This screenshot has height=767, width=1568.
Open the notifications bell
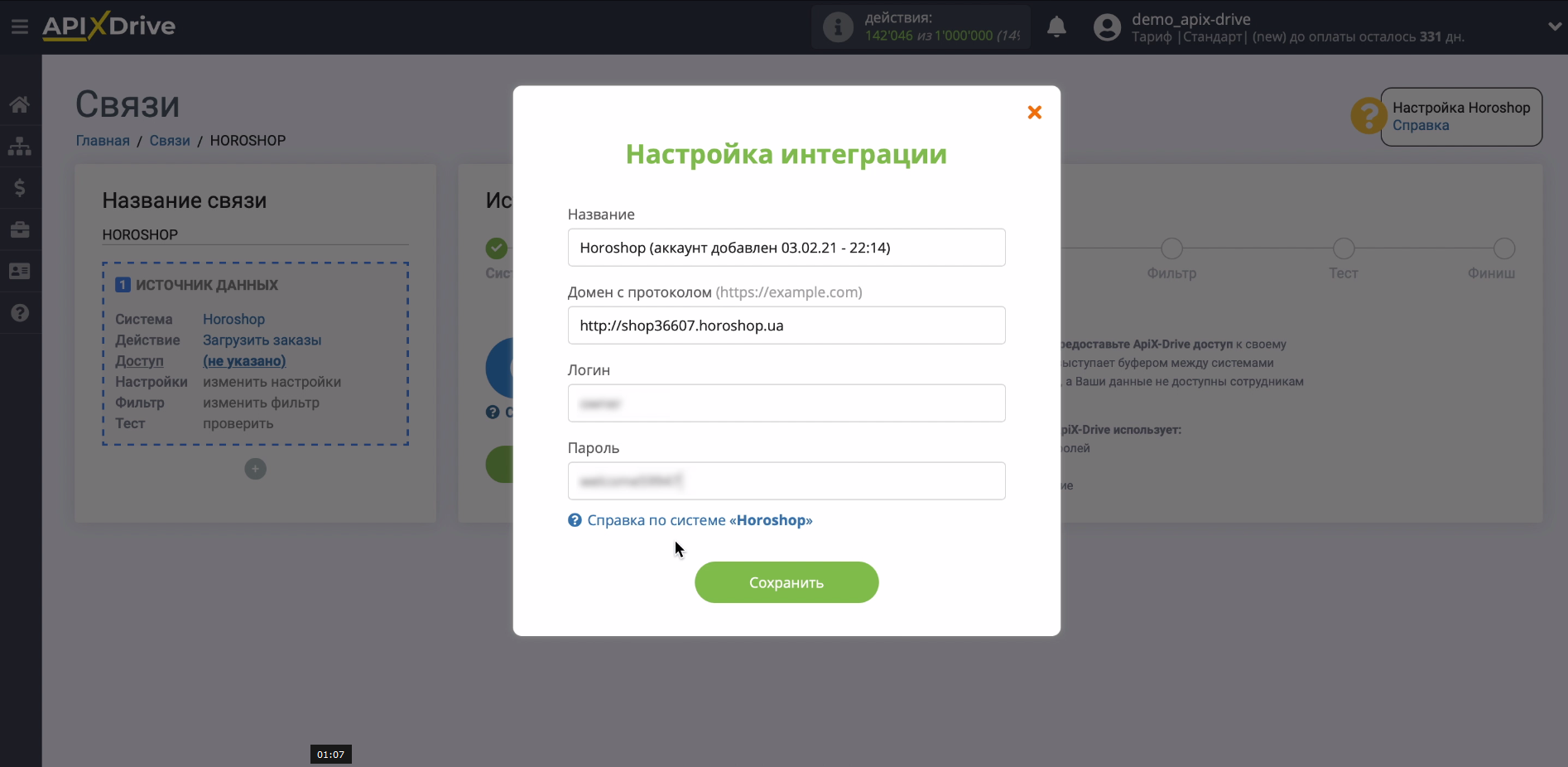tap(1056, 27)
